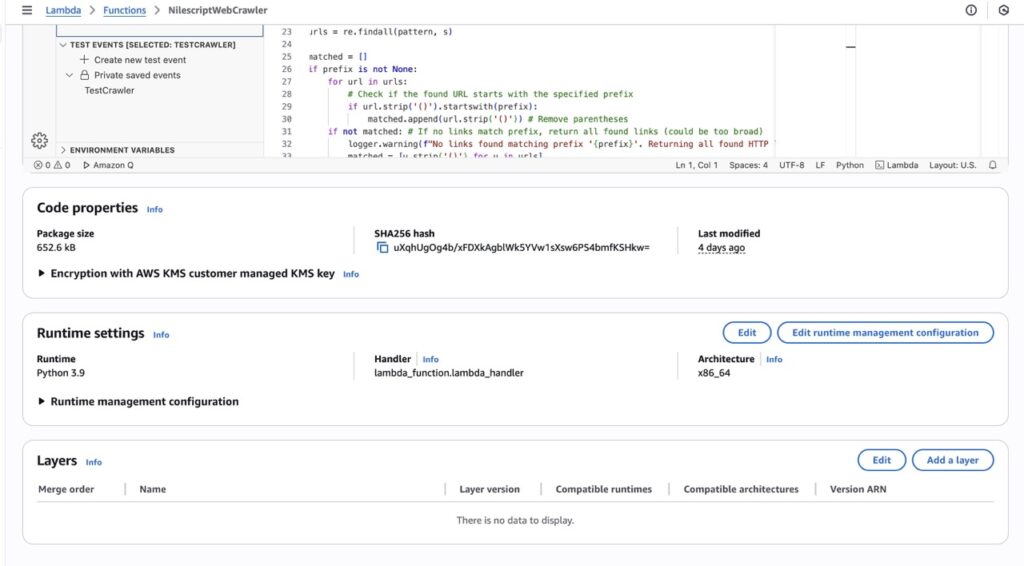The width and height of the screenshot is (1024, 566).
Task: Open the hexagon settings icon in the top right
Action: 1004,10
